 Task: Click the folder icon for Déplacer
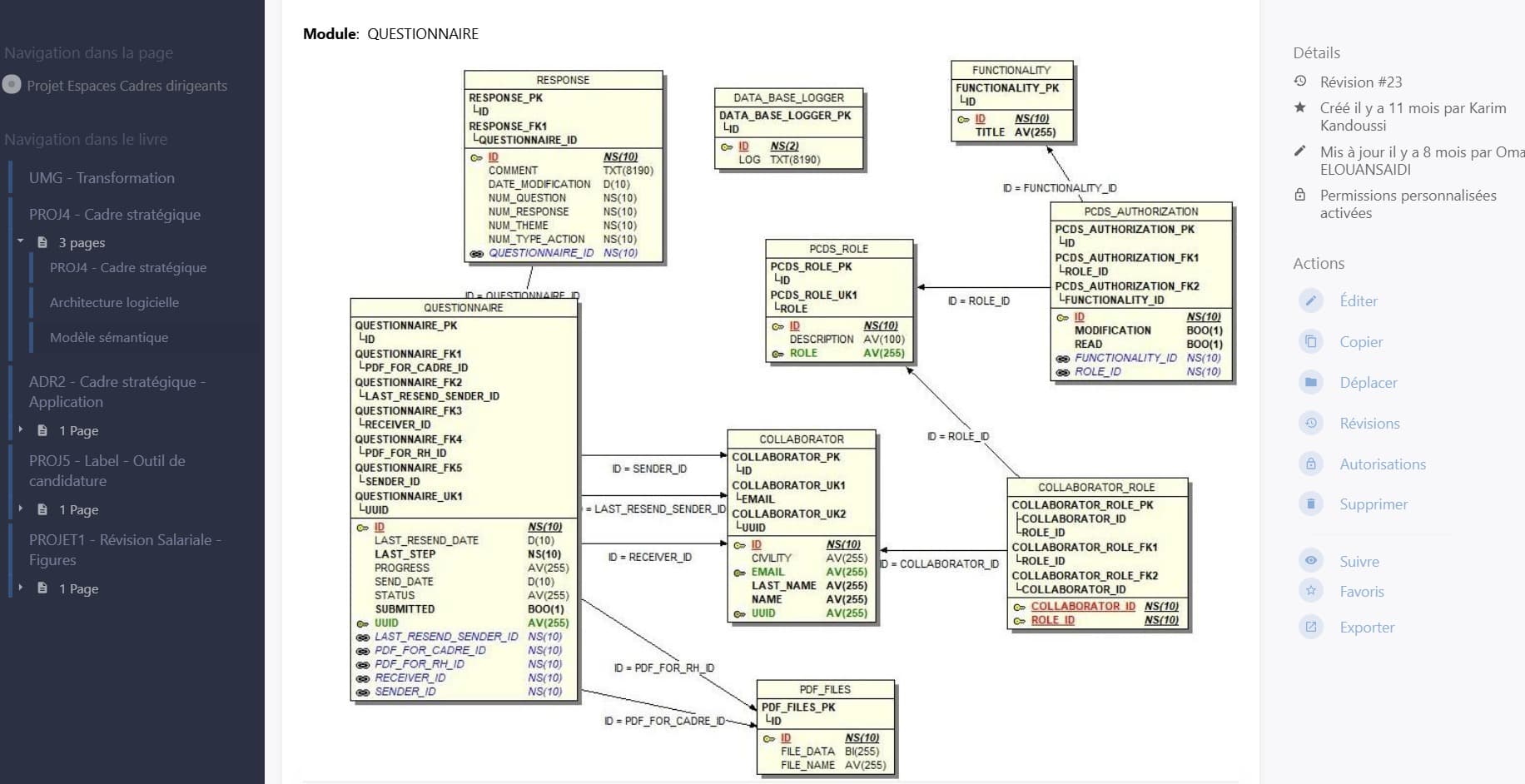(1310, 383)
